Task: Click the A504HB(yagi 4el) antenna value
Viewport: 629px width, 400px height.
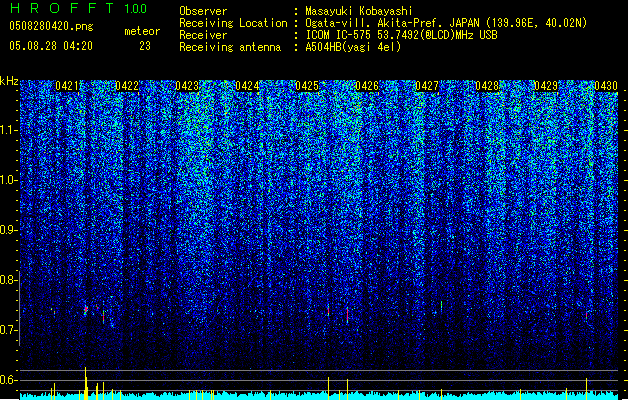Action: 353,47
